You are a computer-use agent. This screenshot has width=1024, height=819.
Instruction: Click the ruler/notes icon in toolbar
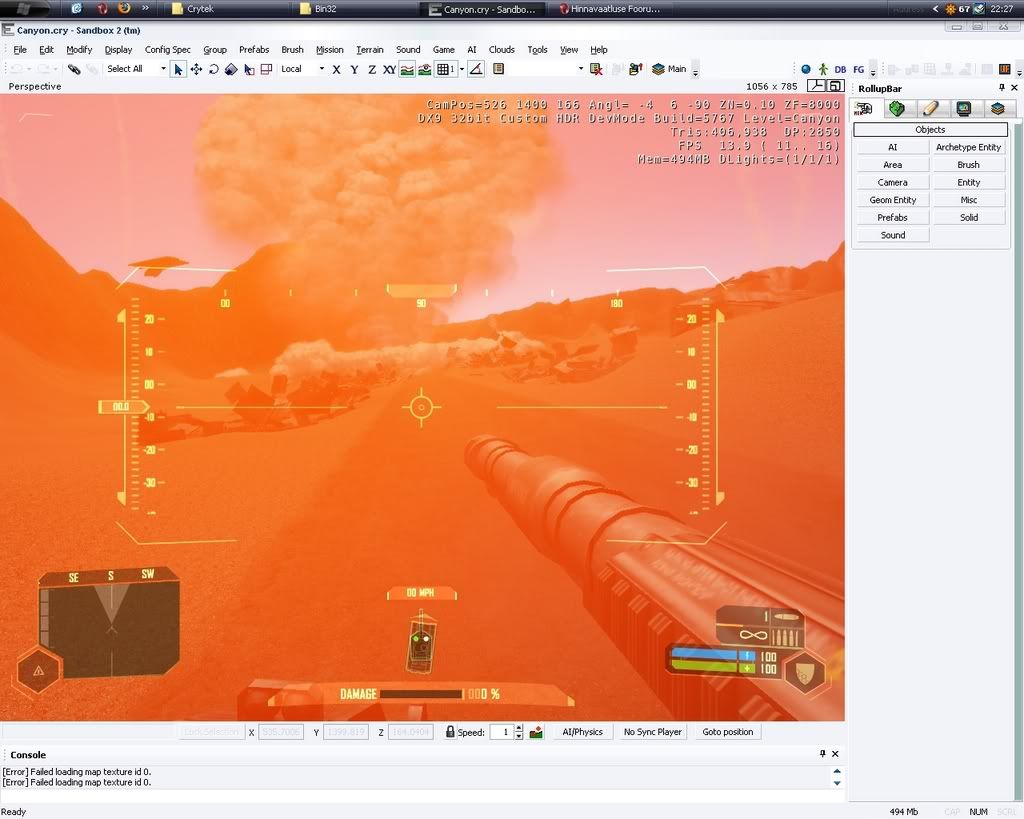click(x=498, y=69)
